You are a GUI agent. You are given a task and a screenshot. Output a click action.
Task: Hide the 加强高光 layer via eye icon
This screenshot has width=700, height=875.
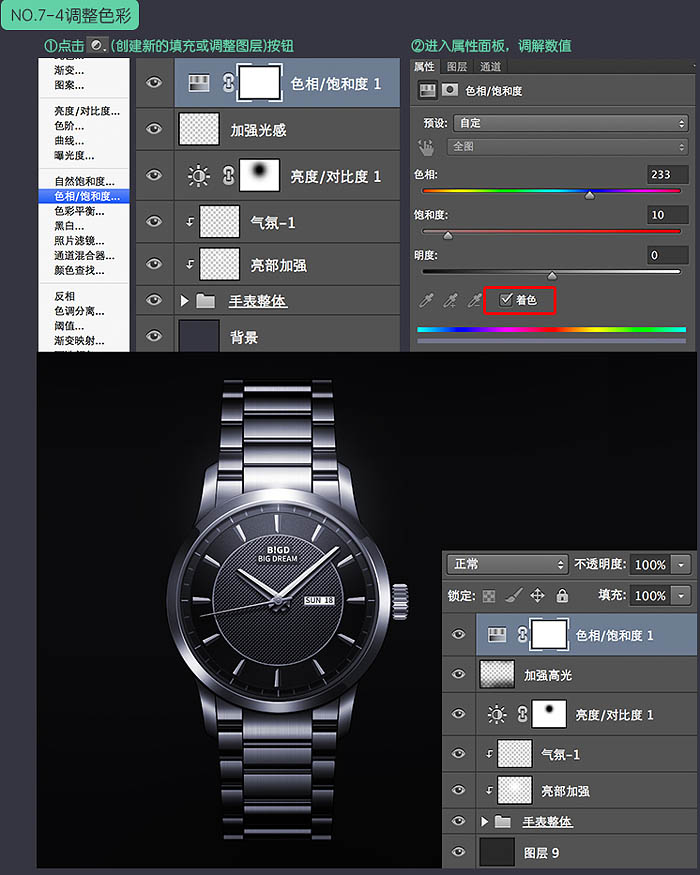[458, 674]
